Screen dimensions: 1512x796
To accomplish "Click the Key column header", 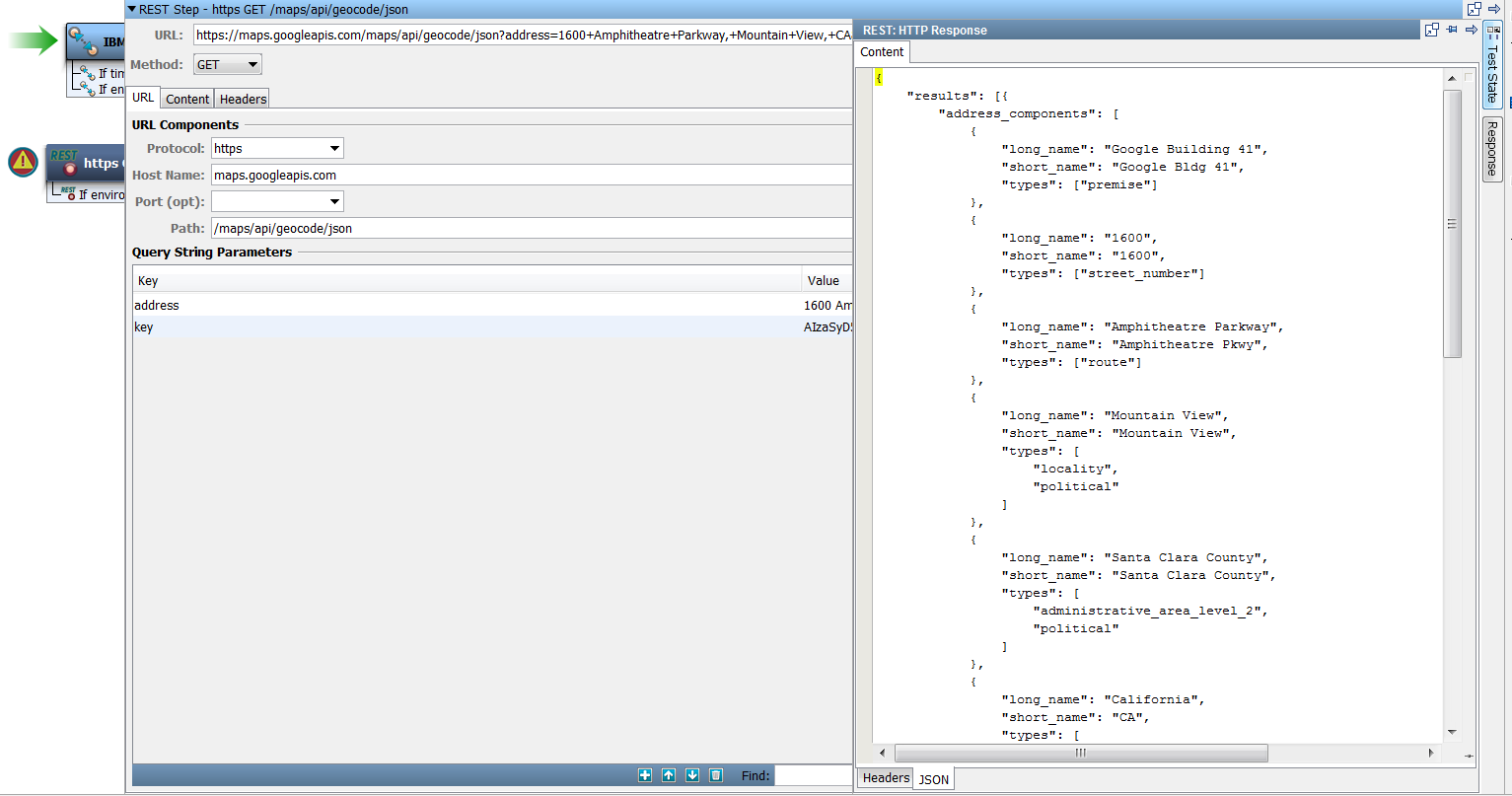I will pos(468,281).
